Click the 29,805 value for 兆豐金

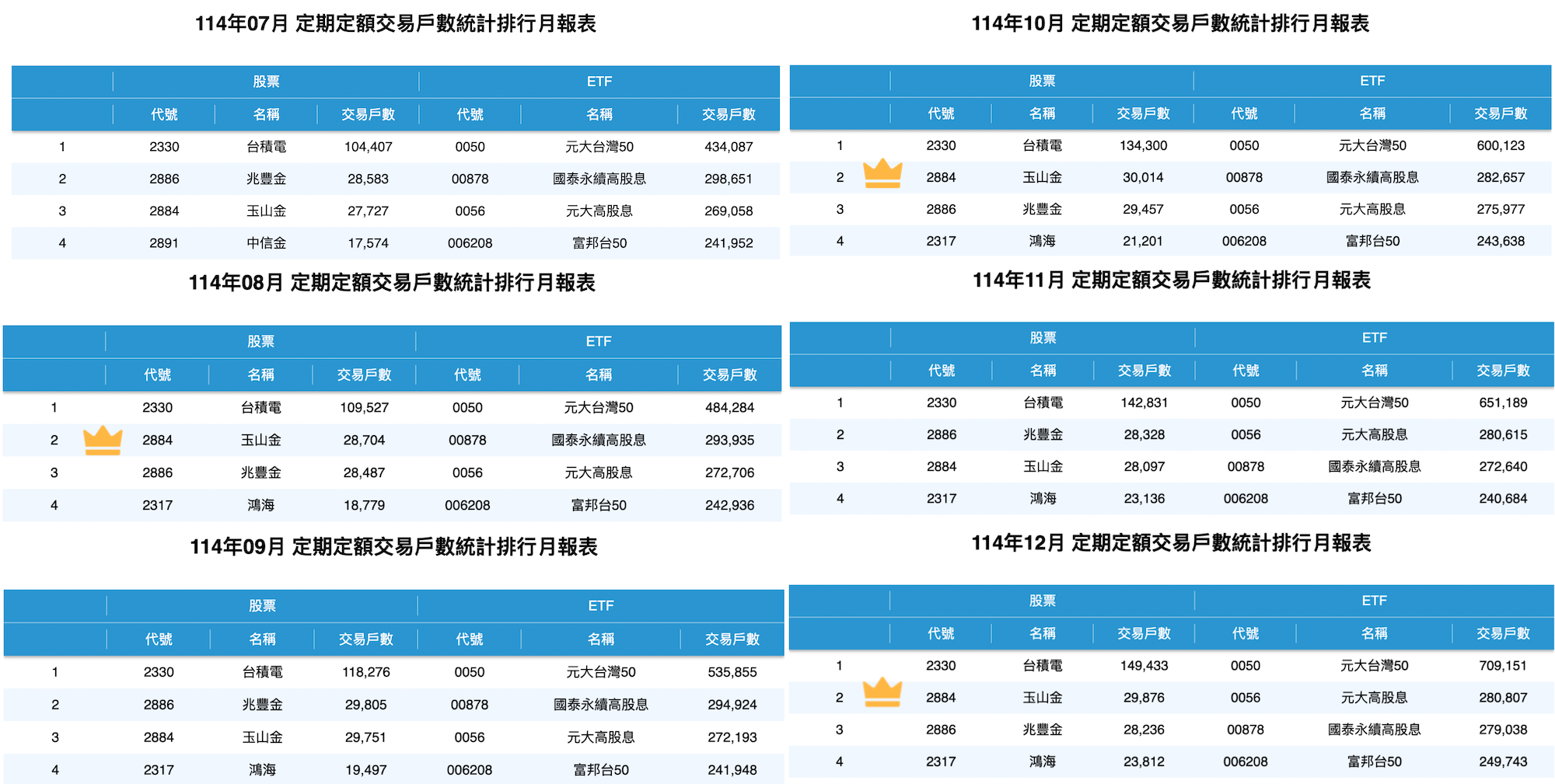[365, 705]
